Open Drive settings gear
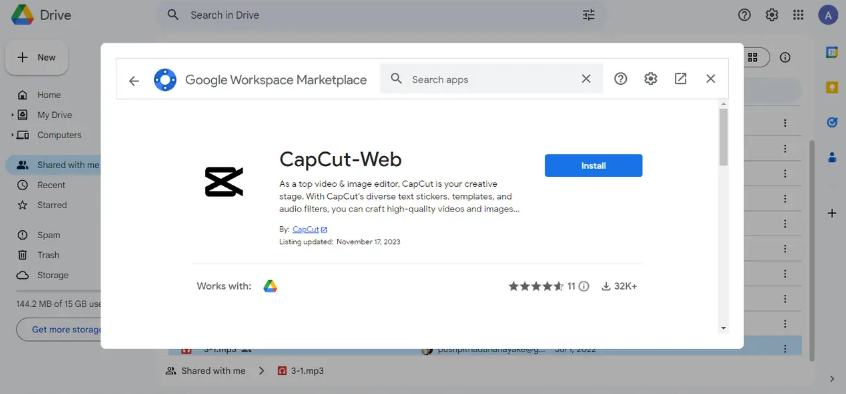Viewport: 846px width, 394px height. 772,15
